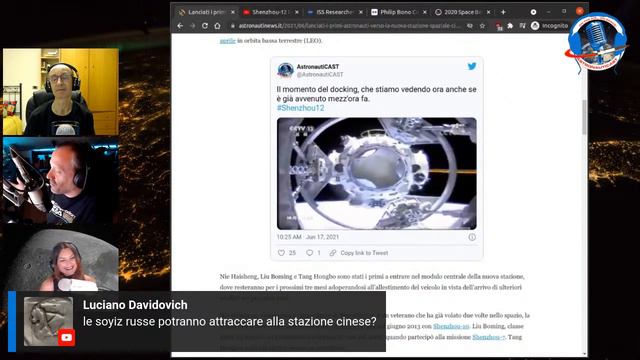The image size is (640, 360).
Task: Click Luciano Davidovich's comment avatar
Action: pyautogui.click(x=48, y=321)
